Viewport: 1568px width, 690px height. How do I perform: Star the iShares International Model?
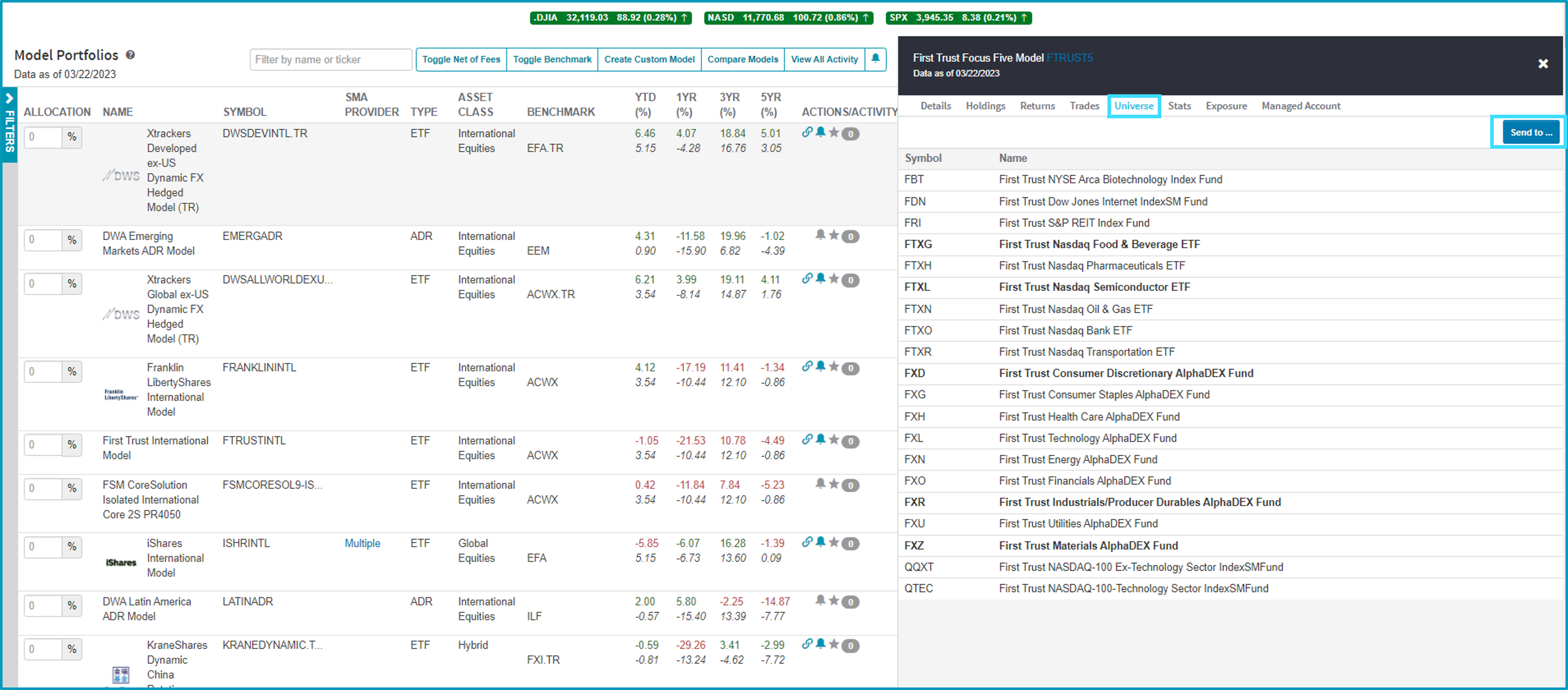tap(834, 542)
